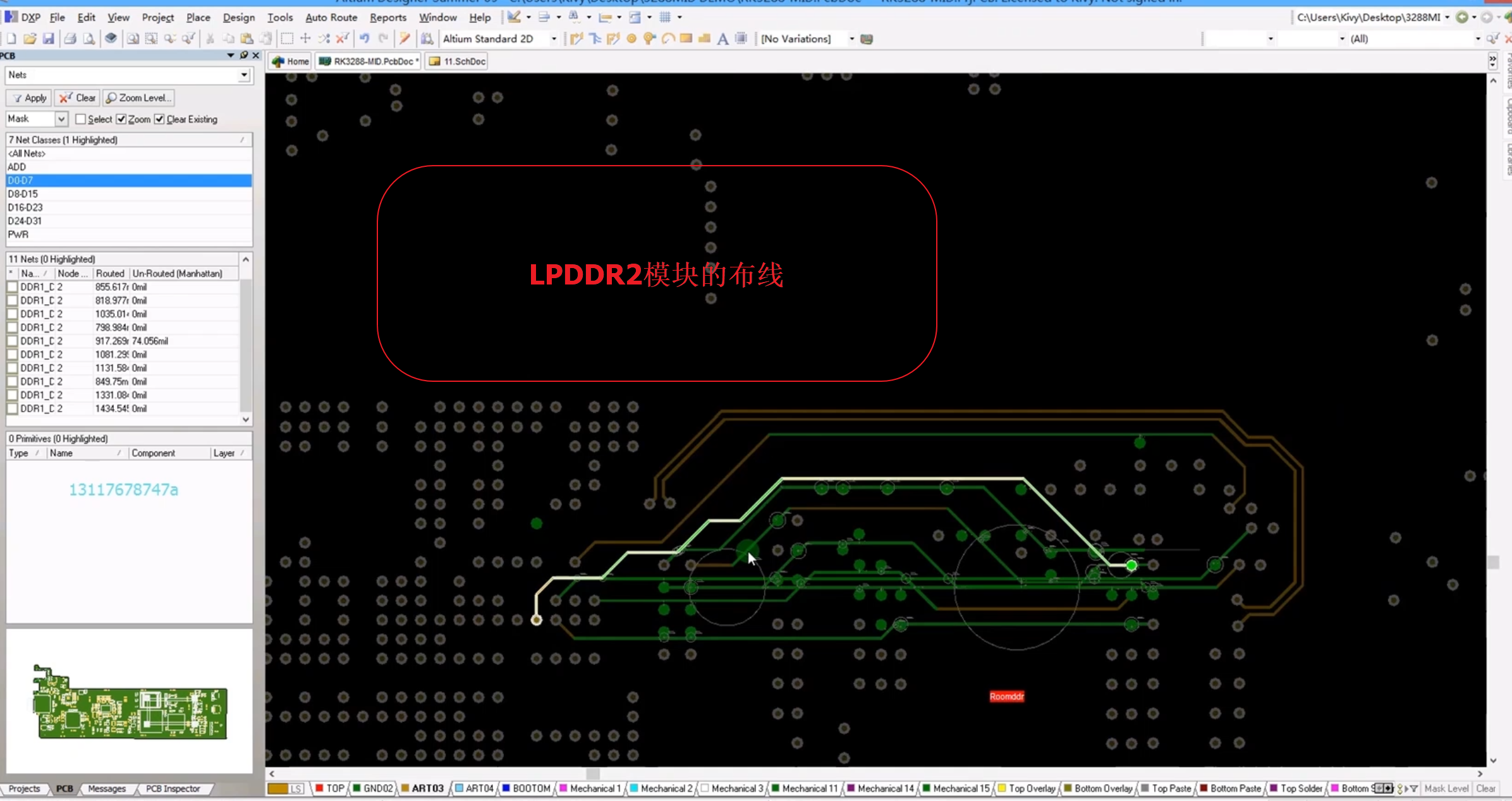Click the New document icon
This screenshot has height=801, width=1512.
click(x=11, y=39)
